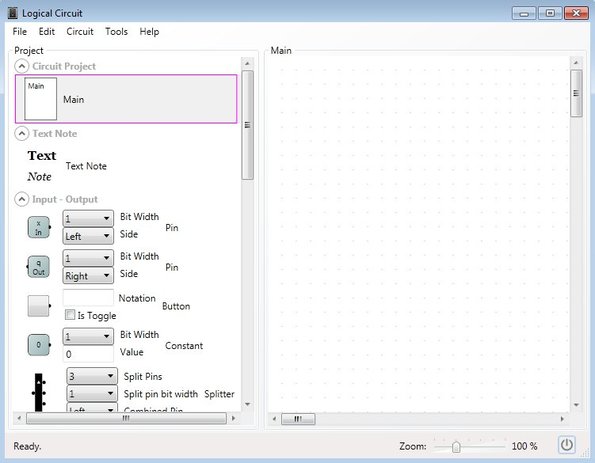Image resolution: width=595 pixels, height=463 pixels.
Task: Click Main canvas scroll left arrow
Action: [x=274, y=419]
